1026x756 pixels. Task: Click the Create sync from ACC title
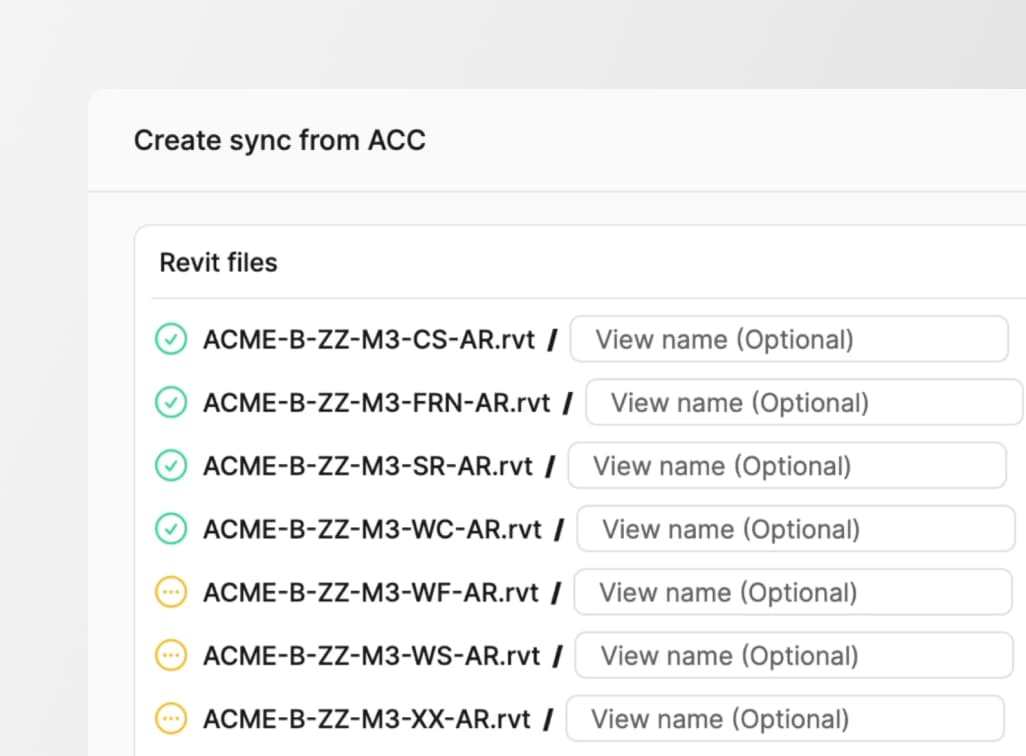click(x=280, y=140)
